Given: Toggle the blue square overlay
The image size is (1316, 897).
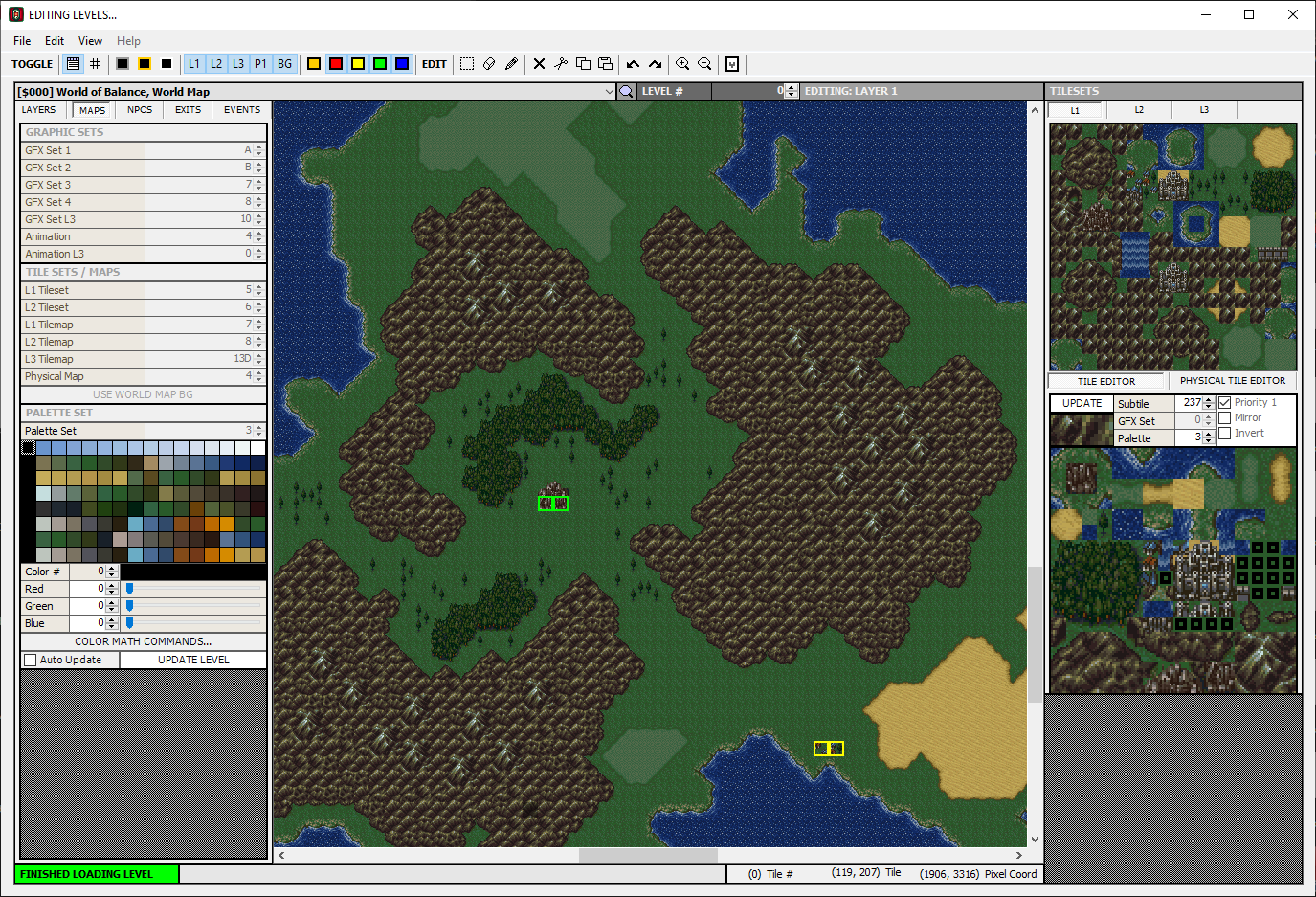Looking at the screenshot, I should 402,64.
